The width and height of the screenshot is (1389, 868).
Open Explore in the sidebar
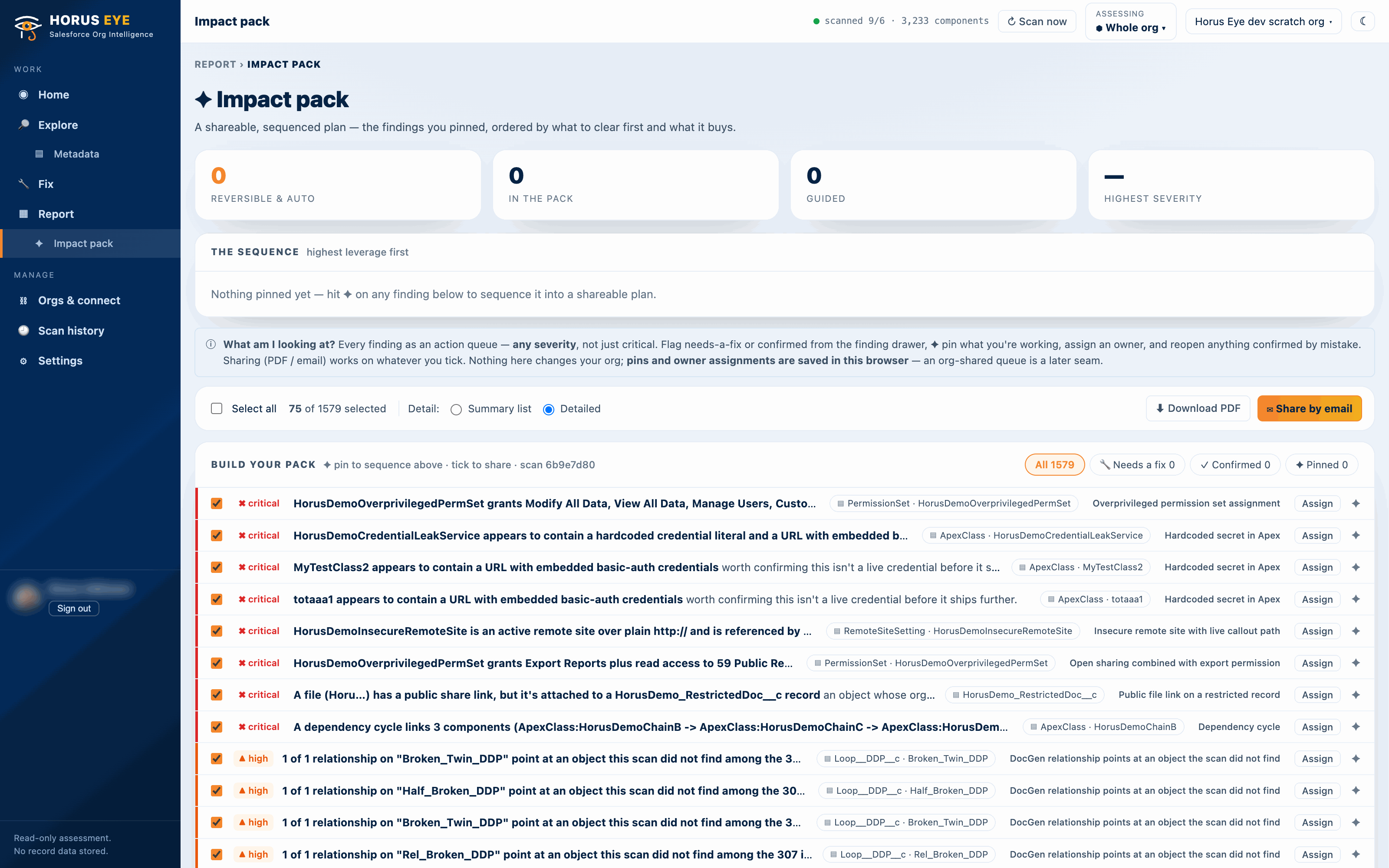click(90, 125)
